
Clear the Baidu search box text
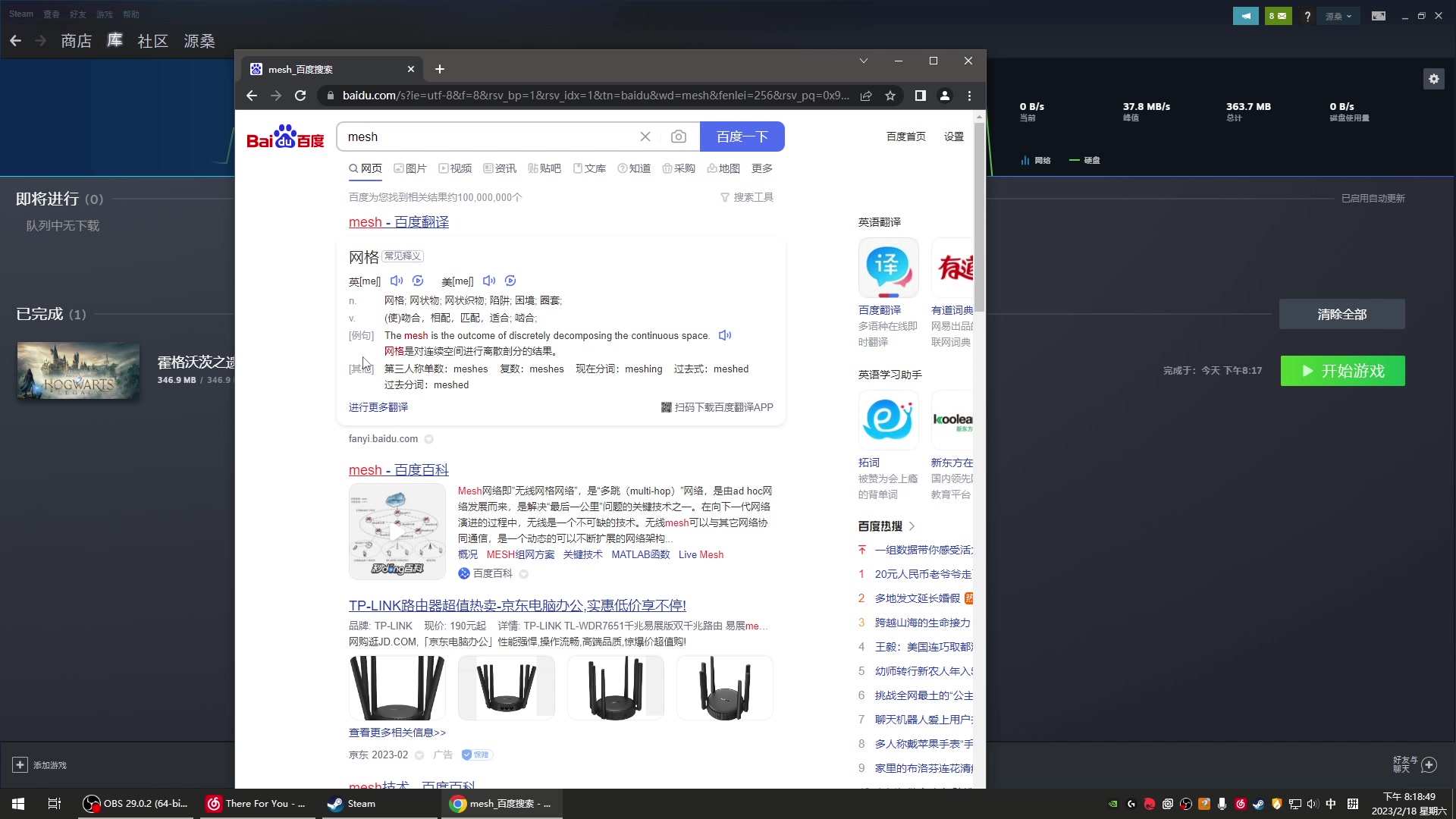645,136
